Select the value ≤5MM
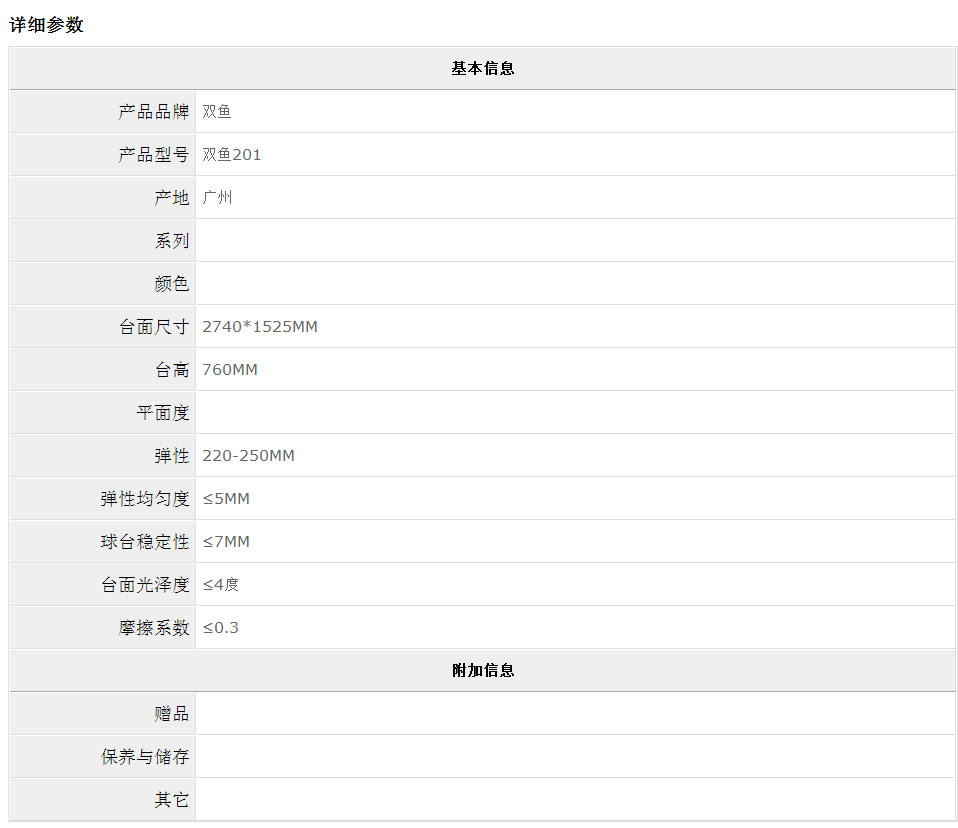This screenshot has width=958, height=828. [226, 499]
